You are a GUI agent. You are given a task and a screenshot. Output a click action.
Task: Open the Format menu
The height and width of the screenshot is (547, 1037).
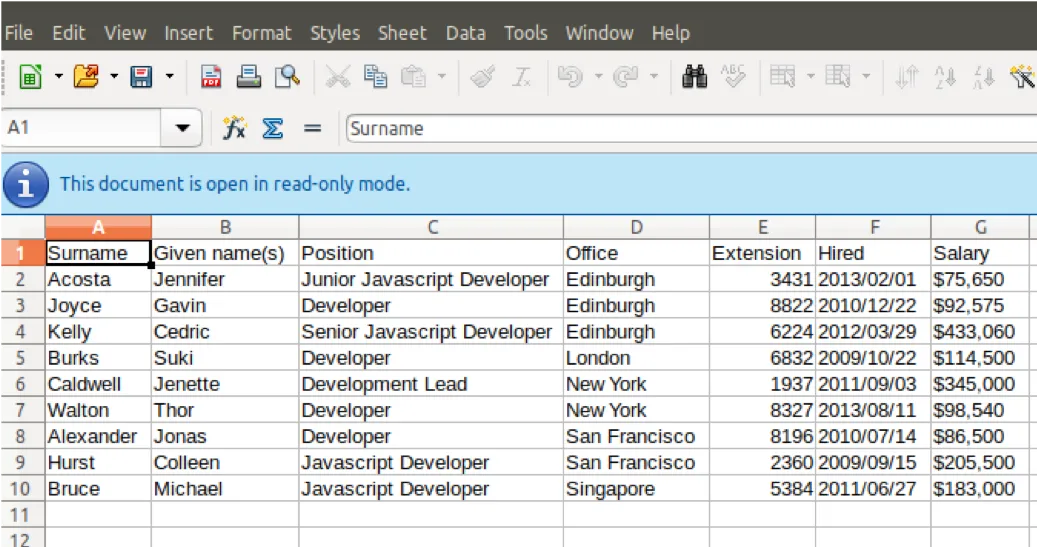261,33
